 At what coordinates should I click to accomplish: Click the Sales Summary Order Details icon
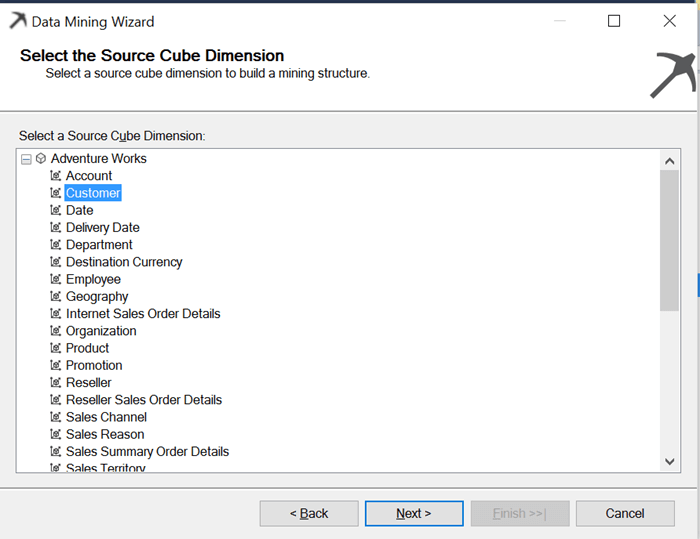[55, 451]
